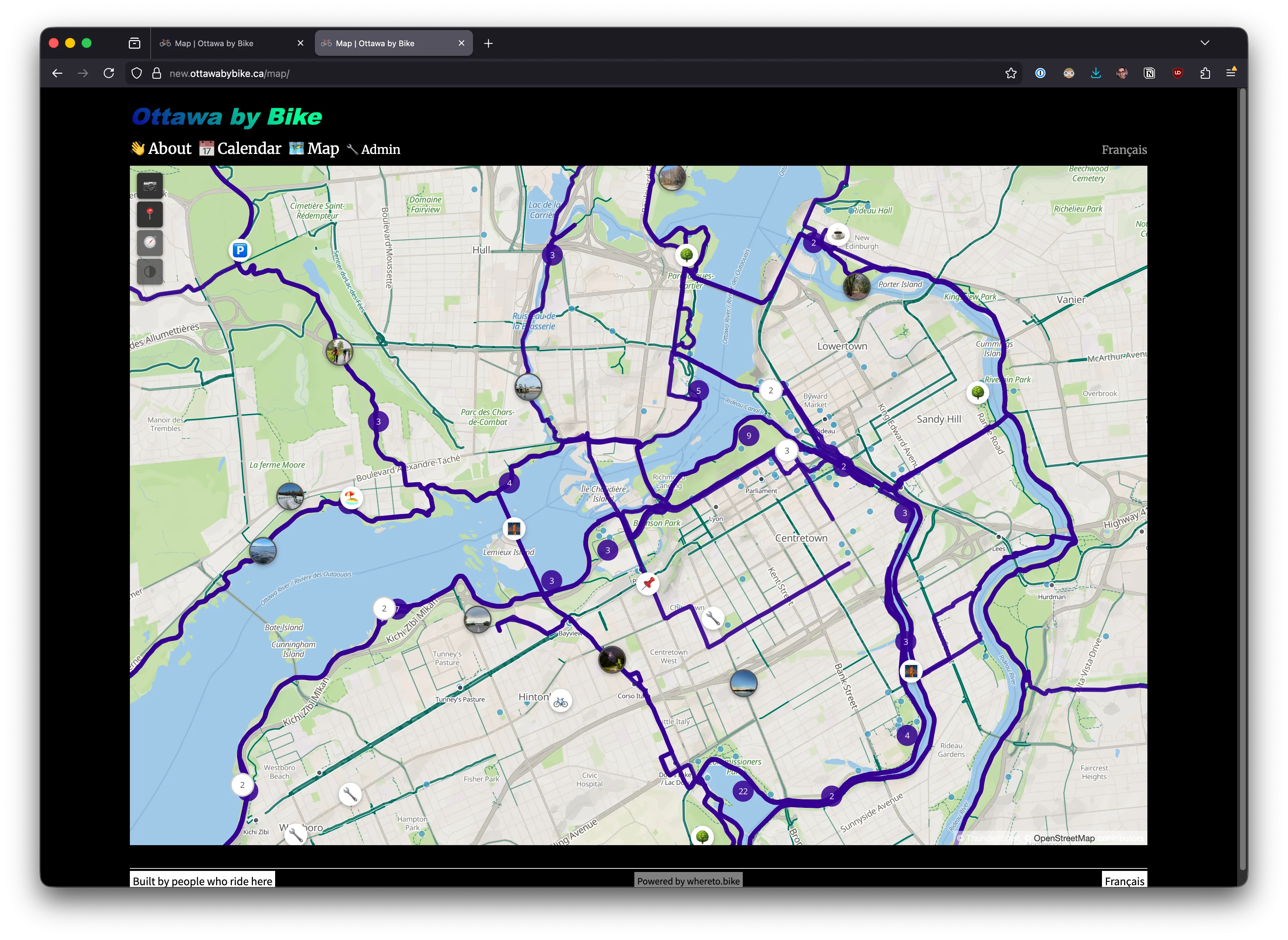Viewport: 1288px width, 940px height.
Task: Toggle tracking protection shield in the address bar
Action: [x=136, y=73]
